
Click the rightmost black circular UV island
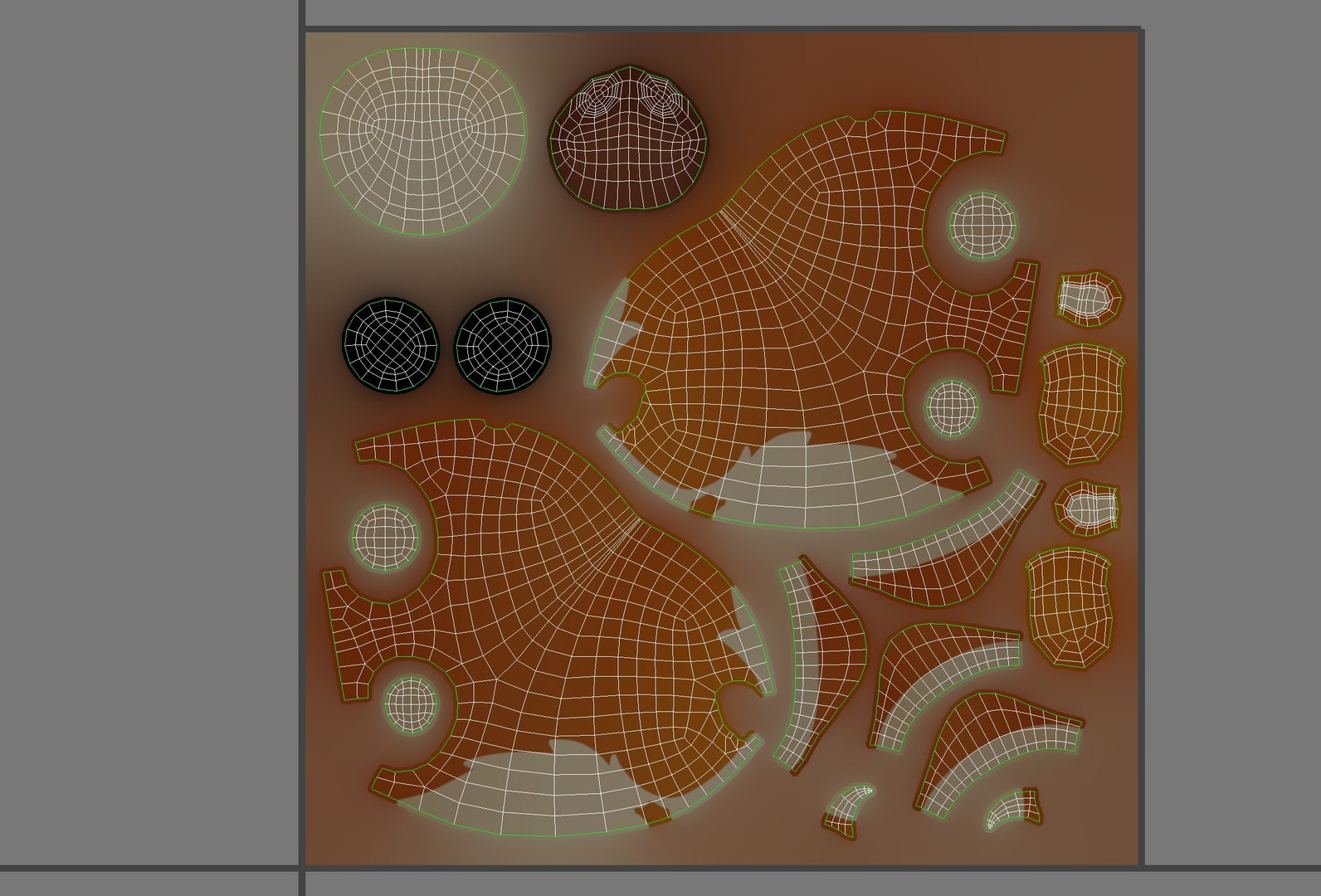coord(504,345)
